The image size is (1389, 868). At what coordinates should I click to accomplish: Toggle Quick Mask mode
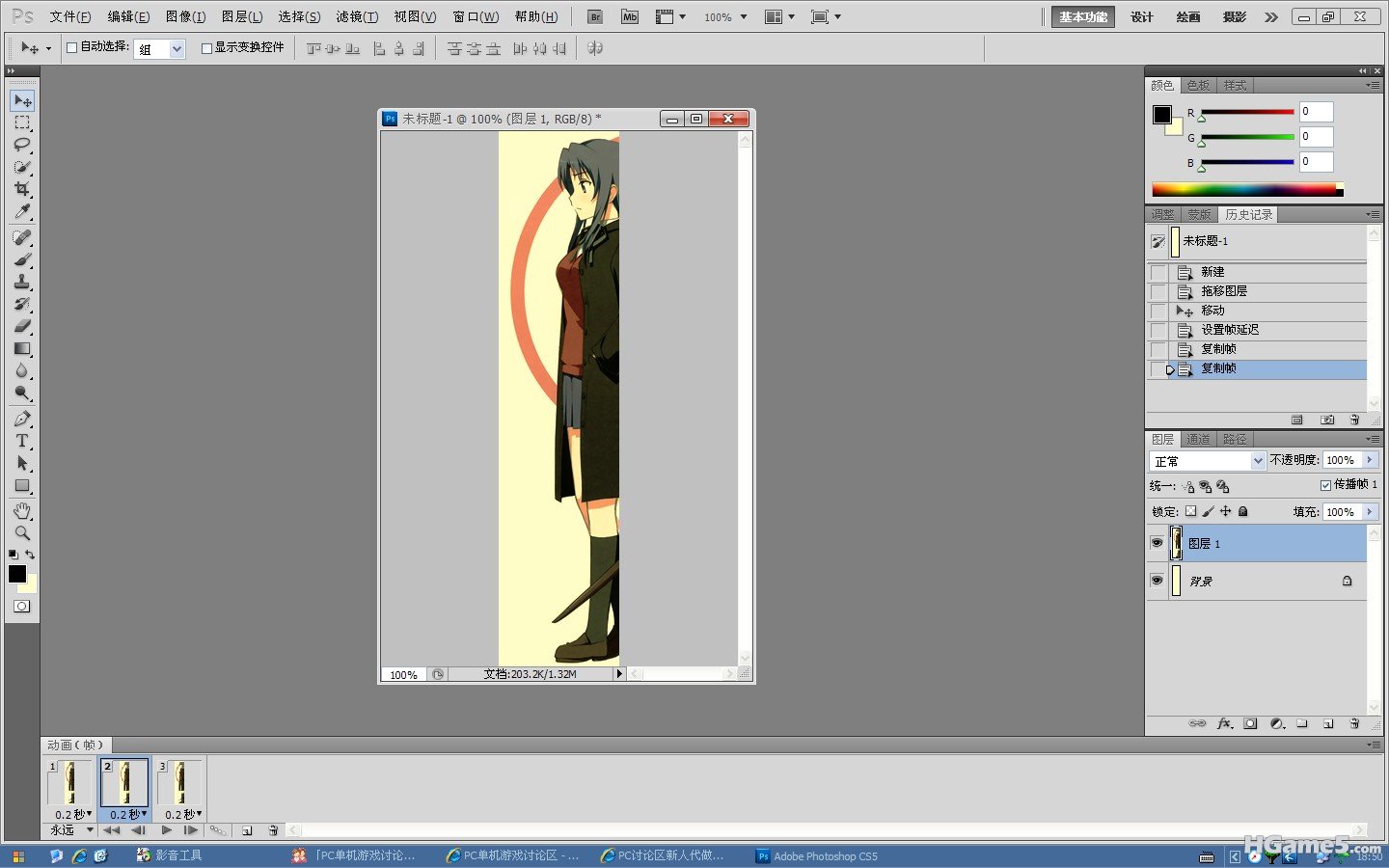tap(21, 606)
